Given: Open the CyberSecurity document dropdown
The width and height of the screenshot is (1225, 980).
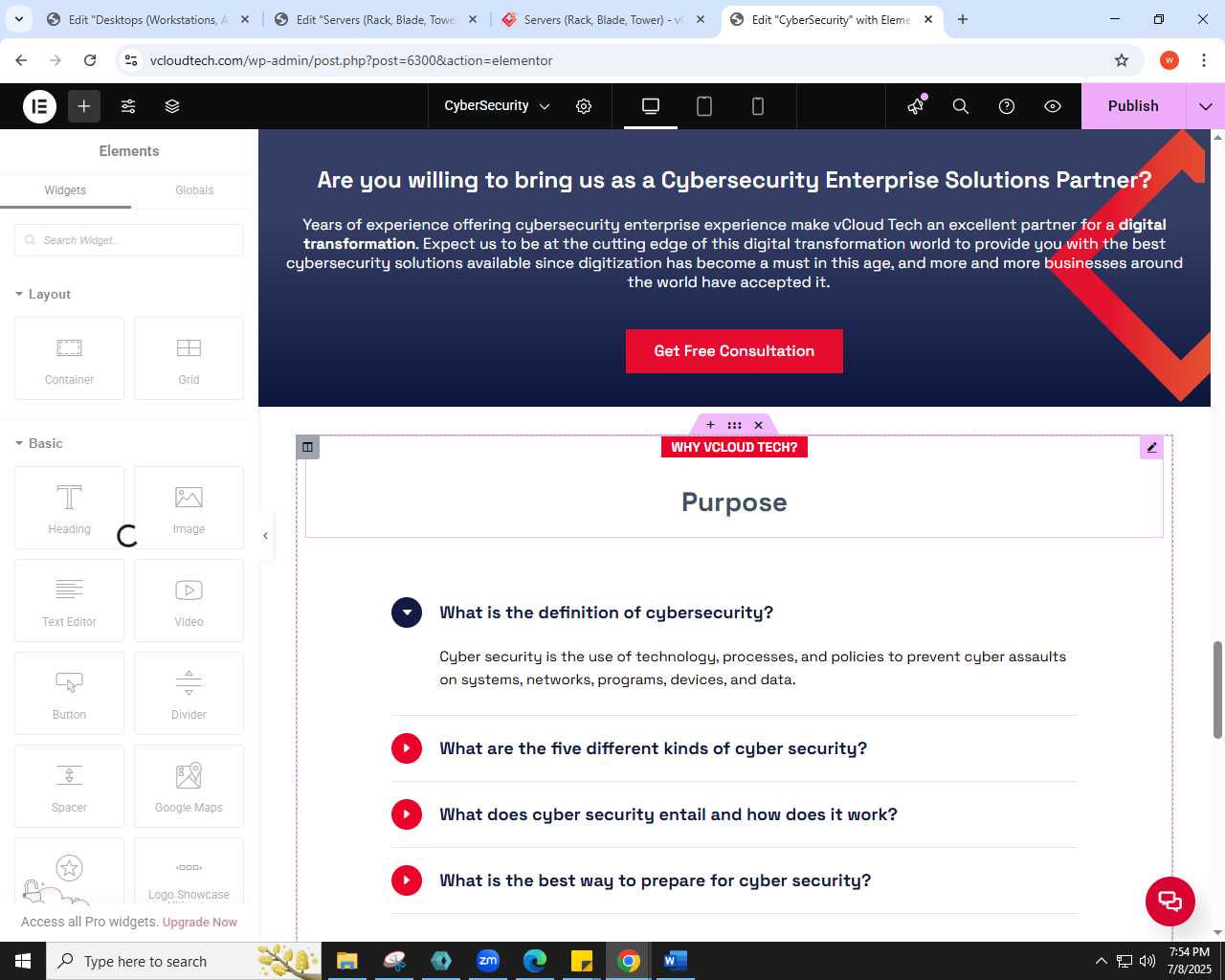Looking at the screenshot, I should 497,106.
